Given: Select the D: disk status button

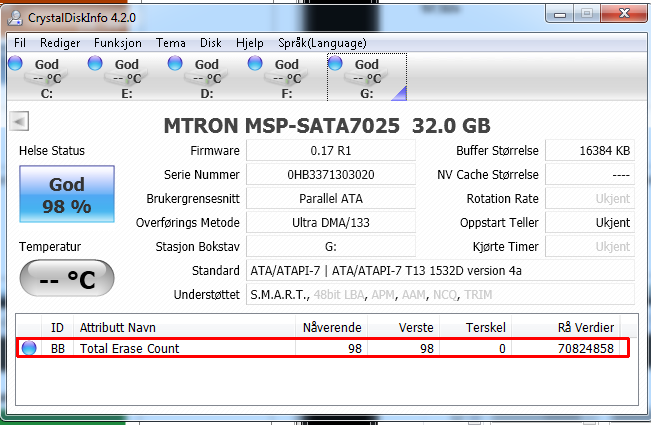Looking at the screenshot, I should pos(206,77).
